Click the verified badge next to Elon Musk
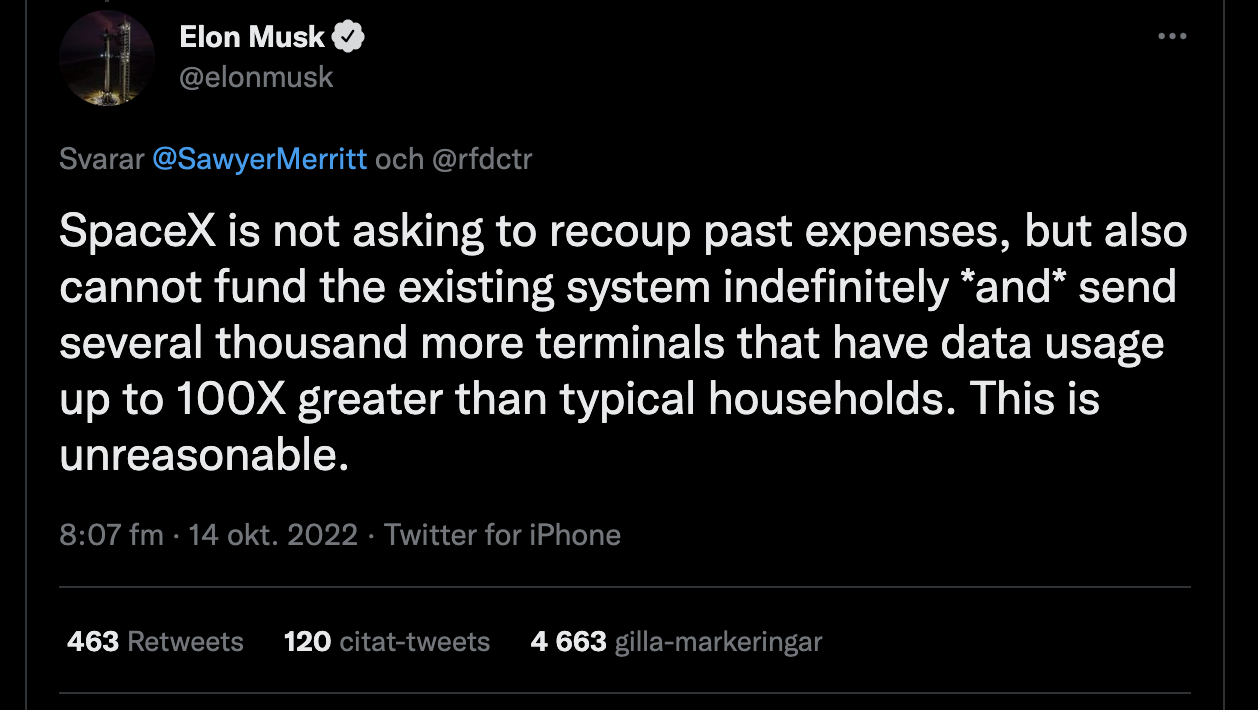 point(348,38)
